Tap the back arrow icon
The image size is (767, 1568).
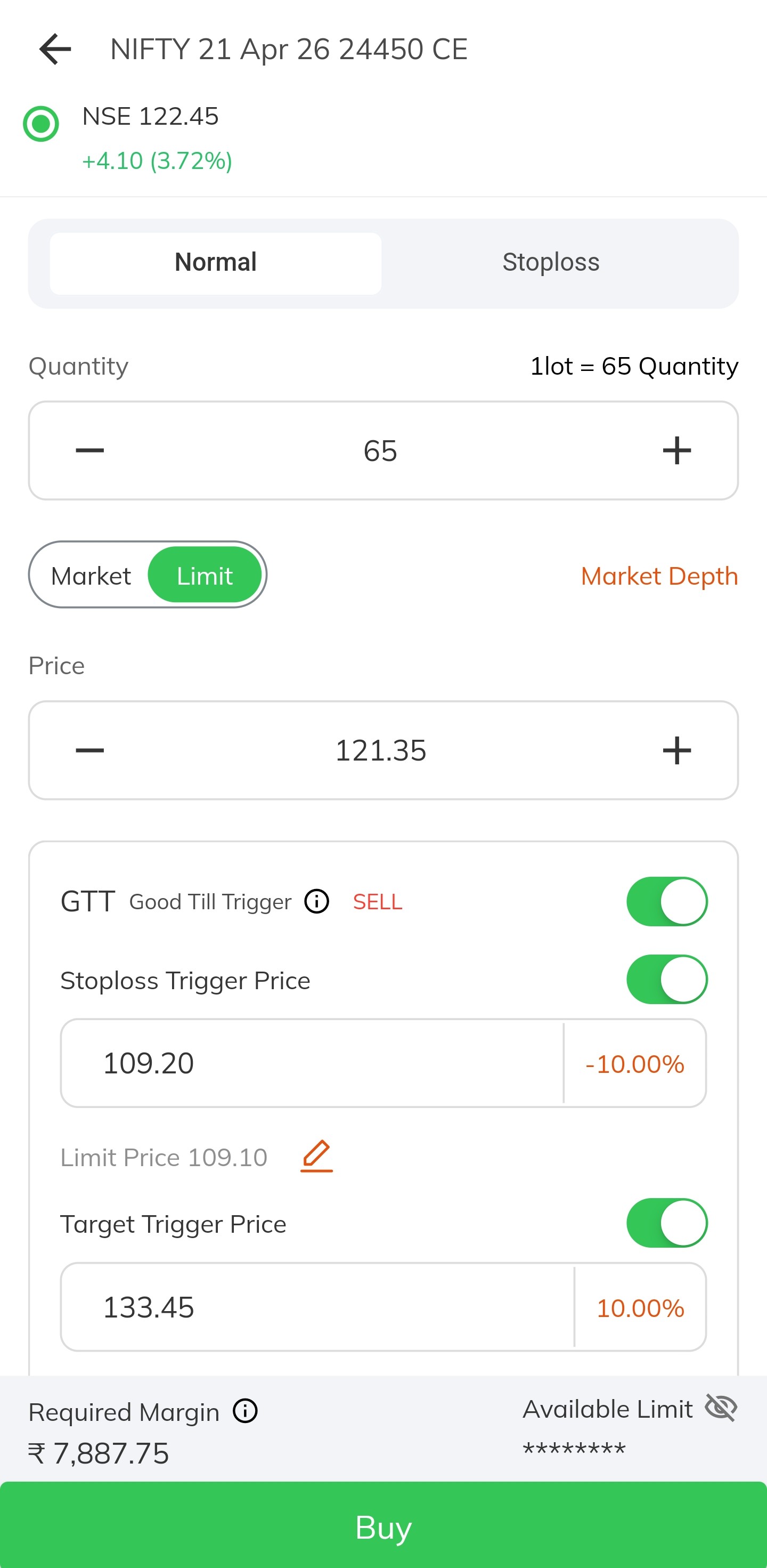tap(55, 50)
